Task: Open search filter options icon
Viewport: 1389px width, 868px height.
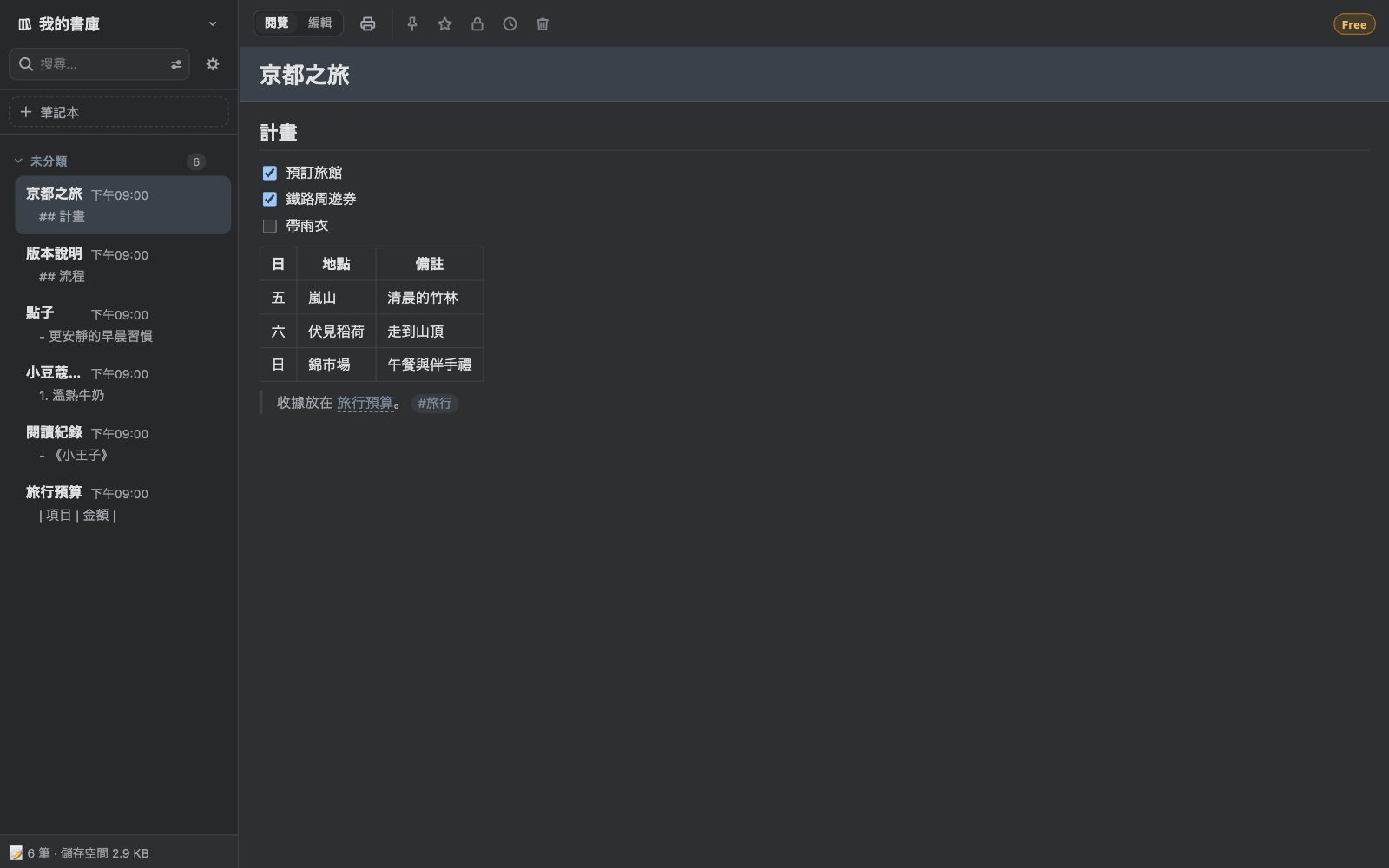Action: [x=176, y=64]
